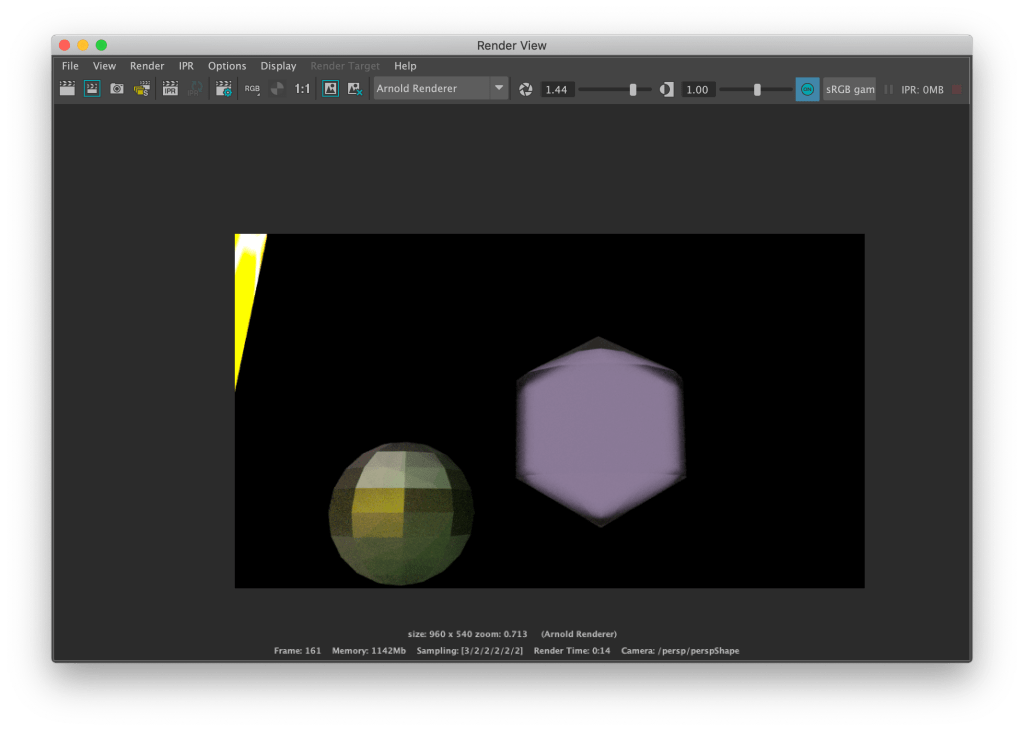Click the redo previous render clapperboard icon
Viewport: 1024px width, 731px height.
tap(67, 89)
